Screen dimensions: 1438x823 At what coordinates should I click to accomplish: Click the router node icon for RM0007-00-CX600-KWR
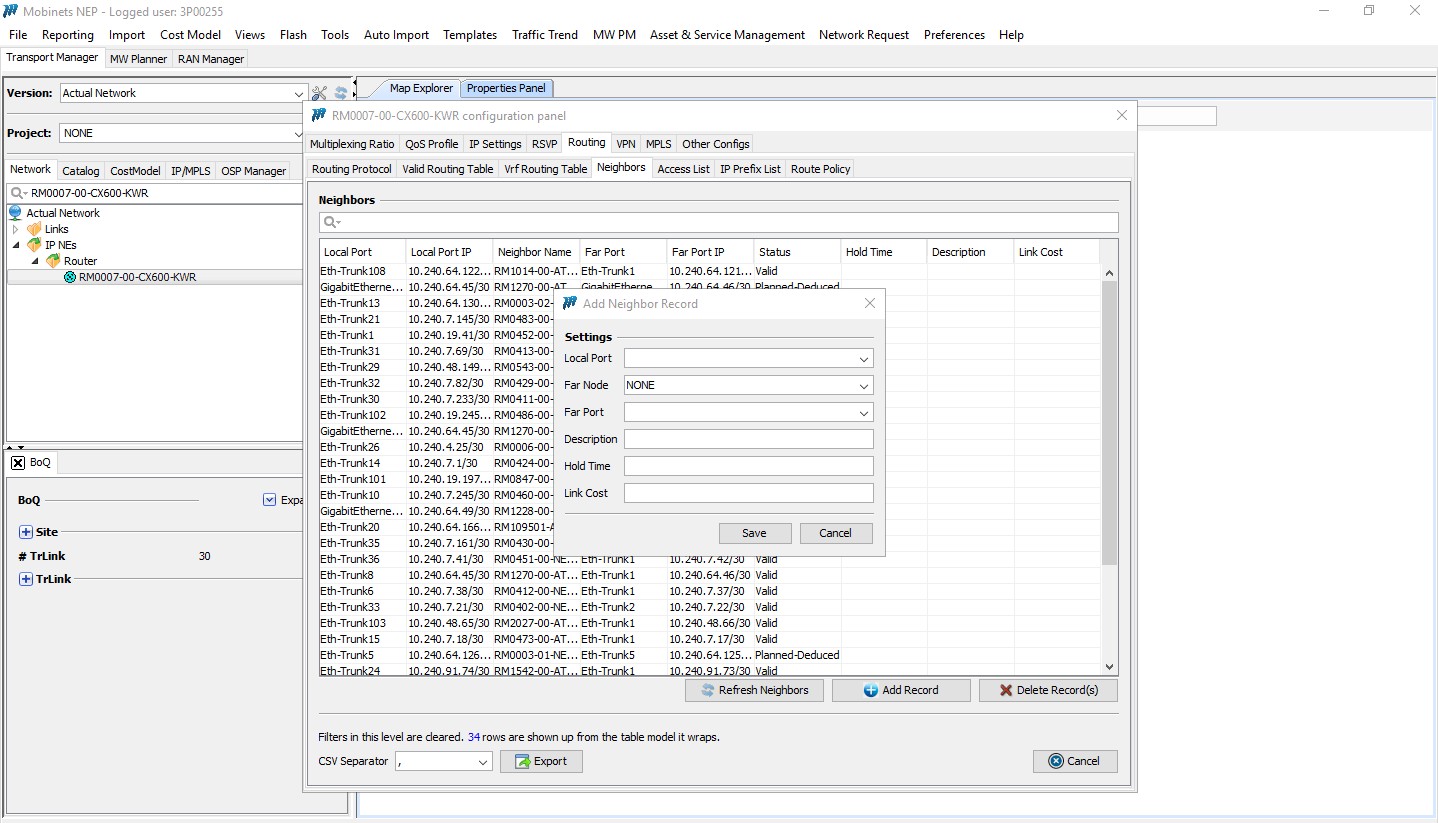(70, 277)
